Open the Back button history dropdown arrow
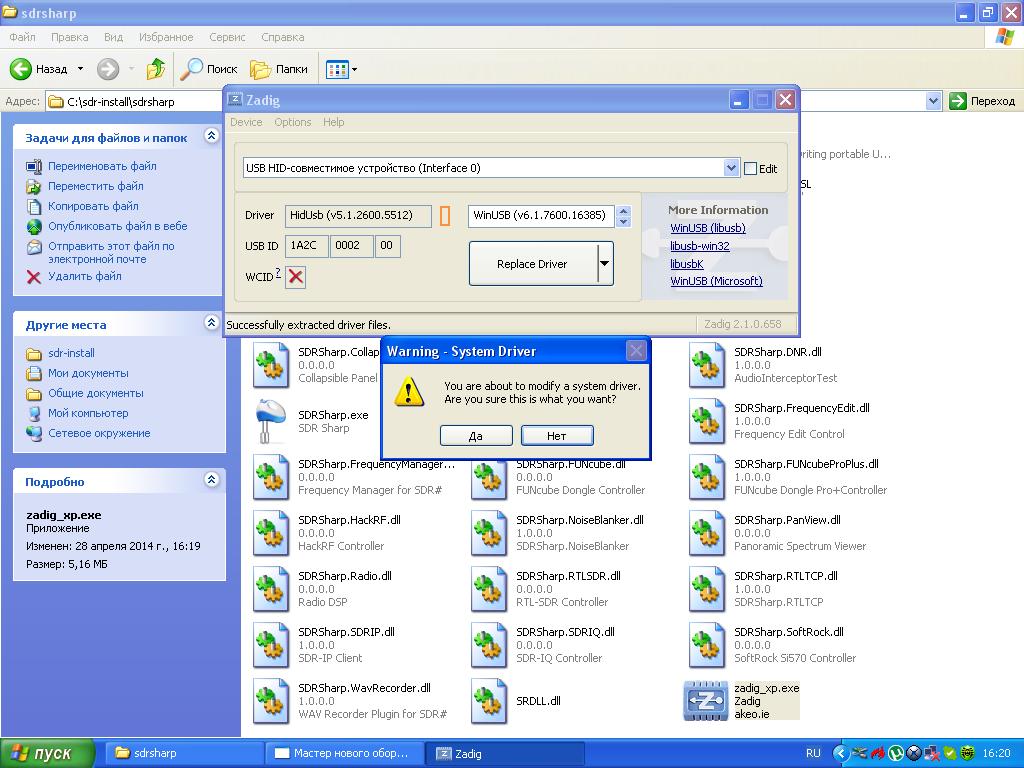Screen dimensions: 1024x768 [80, 69]
